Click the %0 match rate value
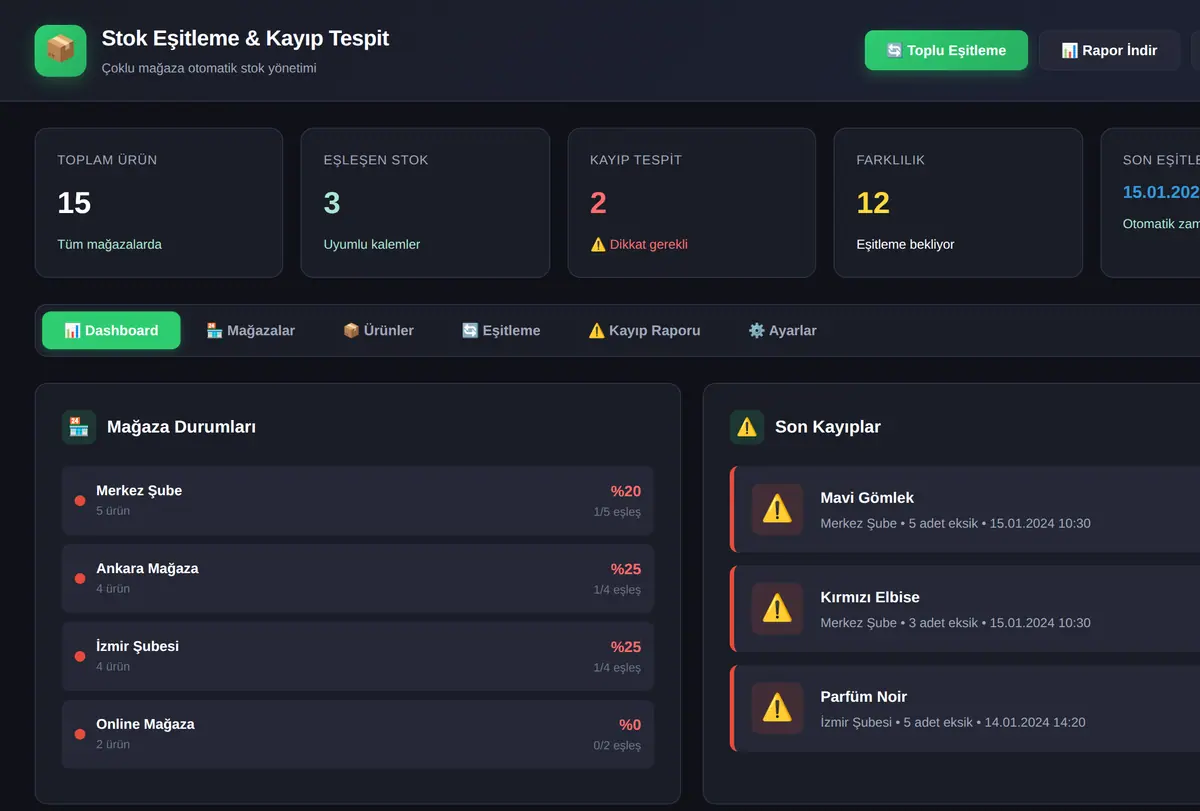The height and width of the screenshot is (811, 1200). tap(630, 725)
